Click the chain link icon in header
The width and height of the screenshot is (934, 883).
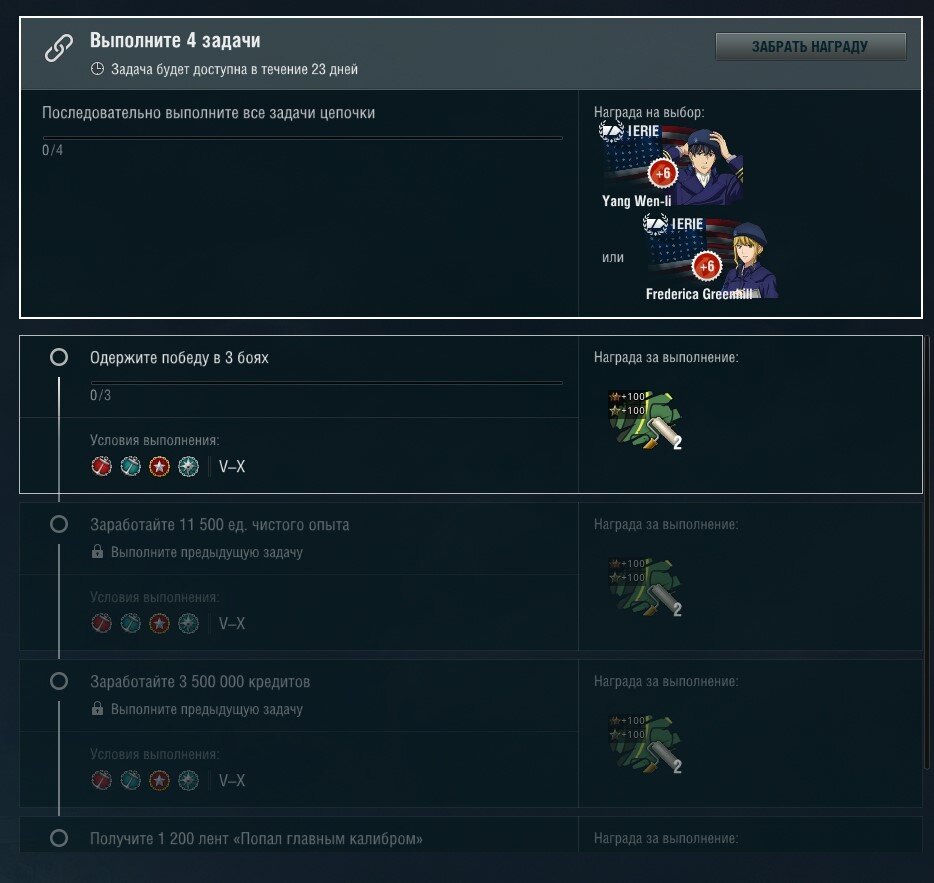click(59, 48)
